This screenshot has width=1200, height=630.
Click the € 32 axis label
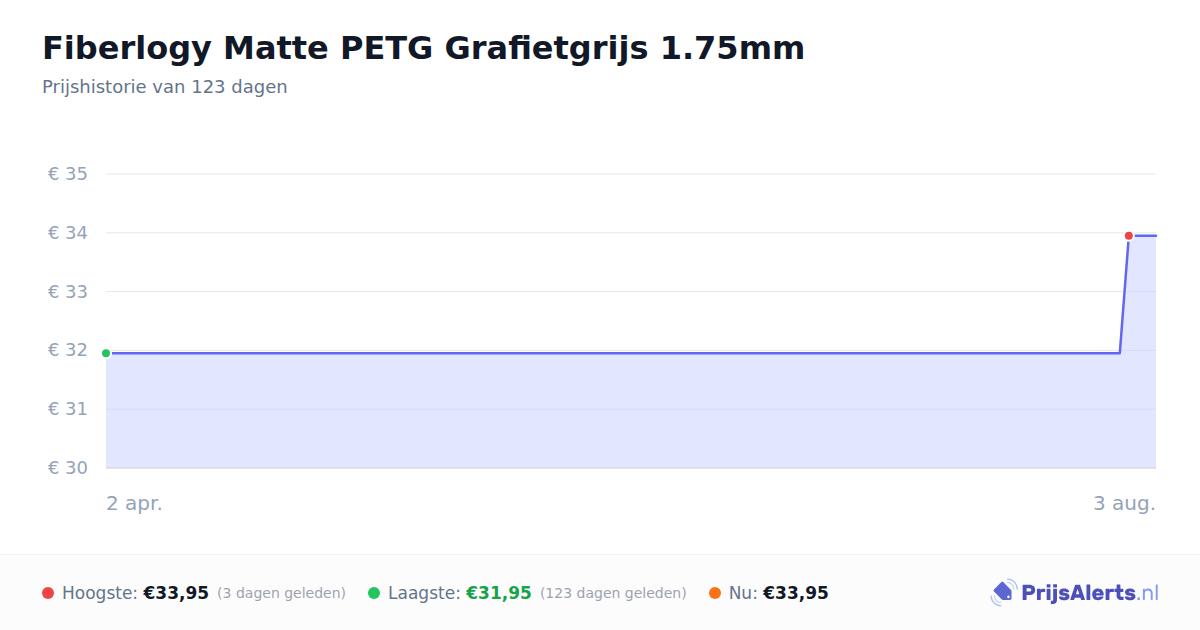coord(68,350)
